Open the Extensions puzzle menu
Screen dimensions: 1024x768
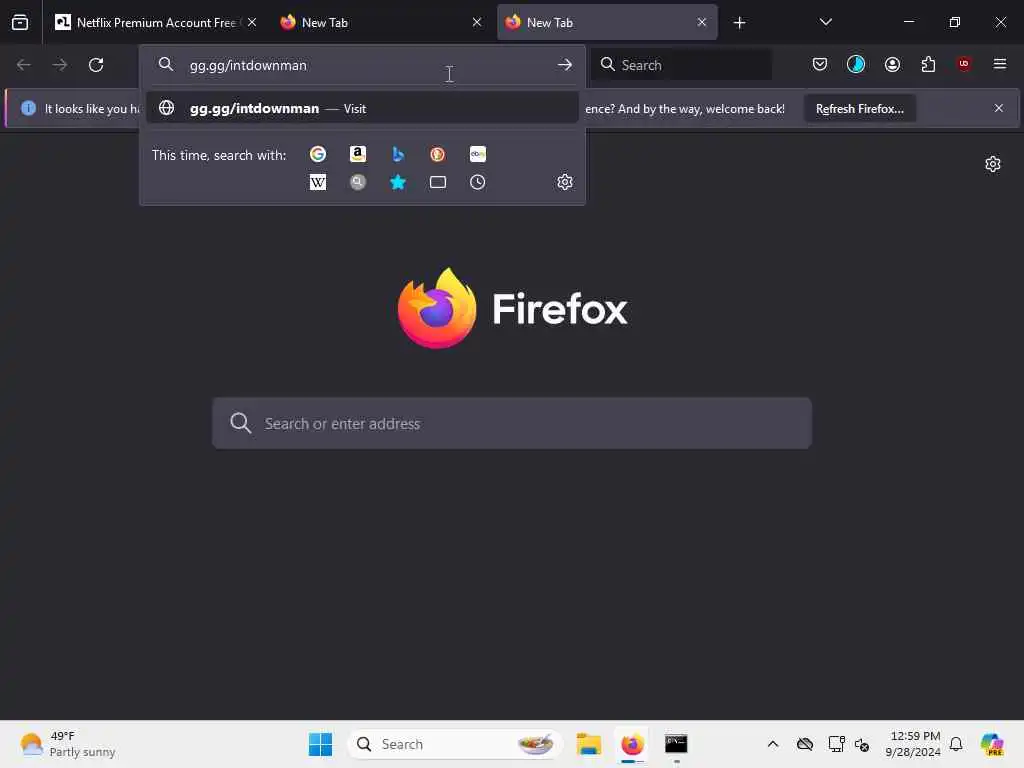point(928,64)
